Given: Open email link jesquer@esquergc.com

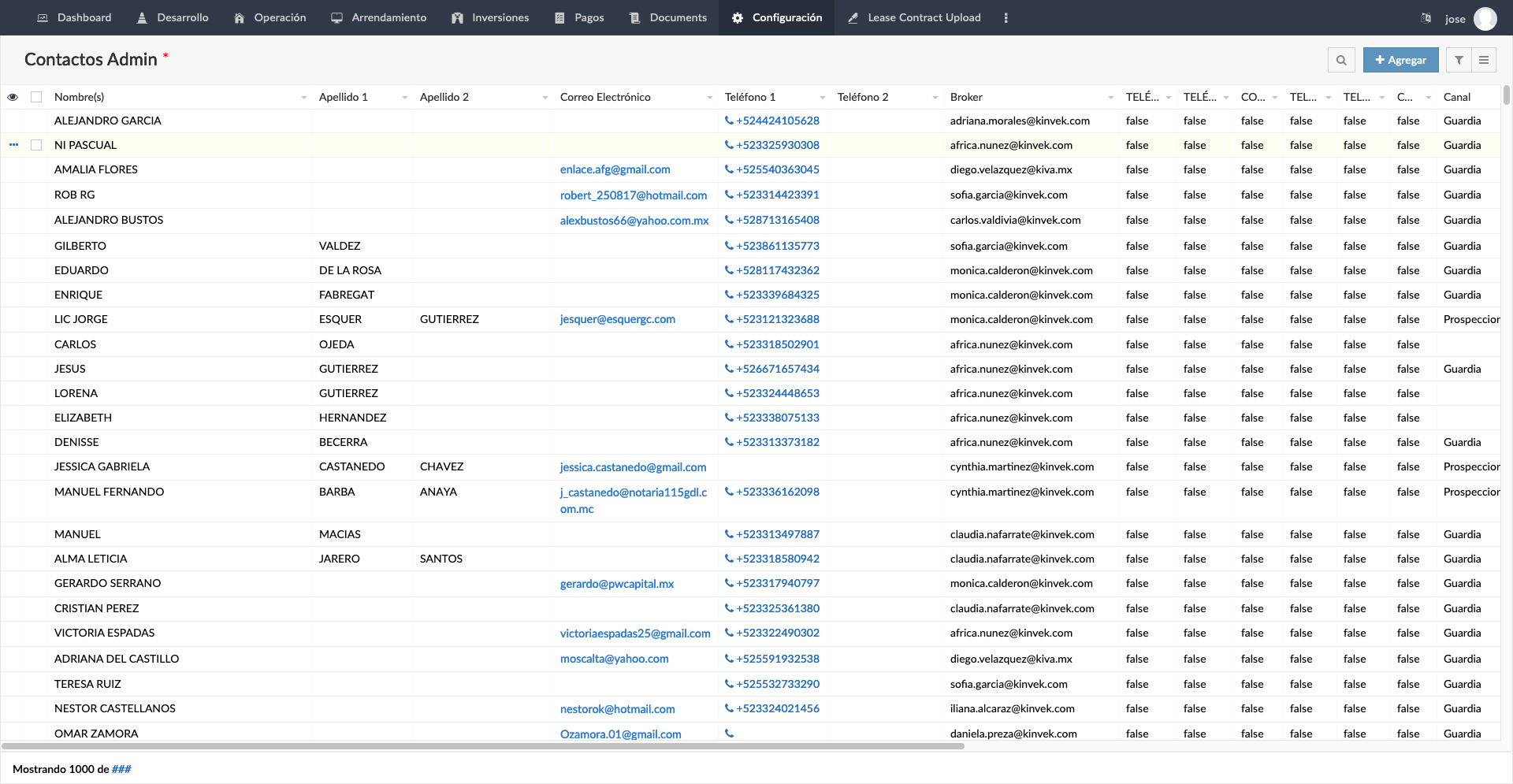Looking at the screenshot, I should (617, 319).
